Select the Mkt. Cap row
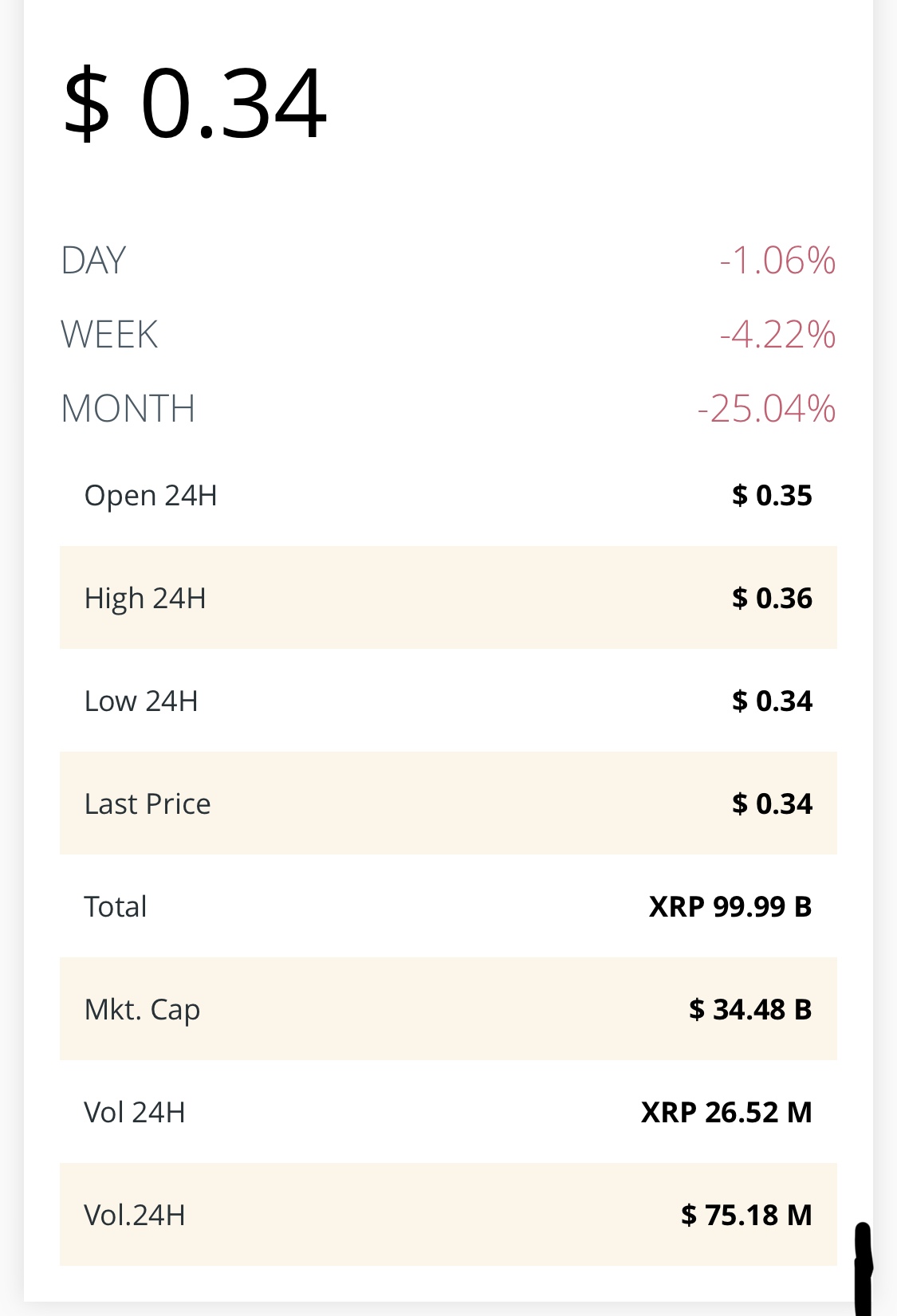Image resolution: width=897 pixels, height=1316 pixels. coord(448,1009)
